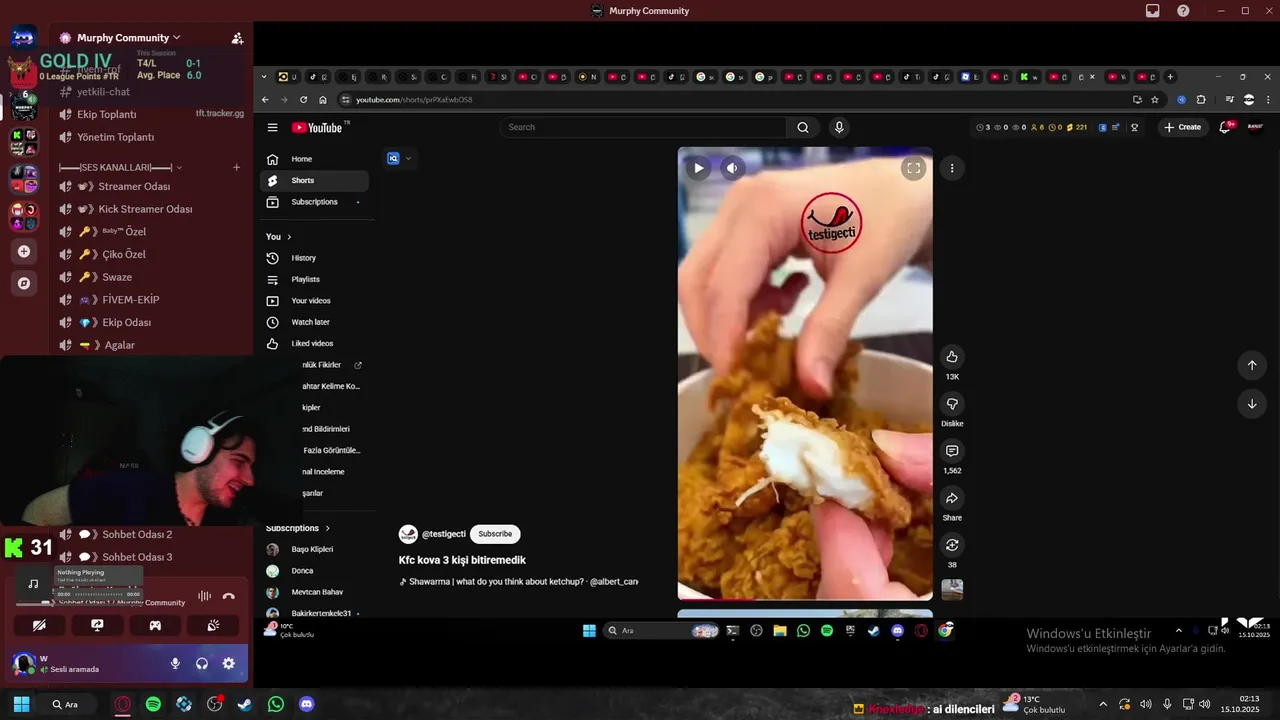
Task: Close the active Chrome tab
Action: coord(1092,77)
